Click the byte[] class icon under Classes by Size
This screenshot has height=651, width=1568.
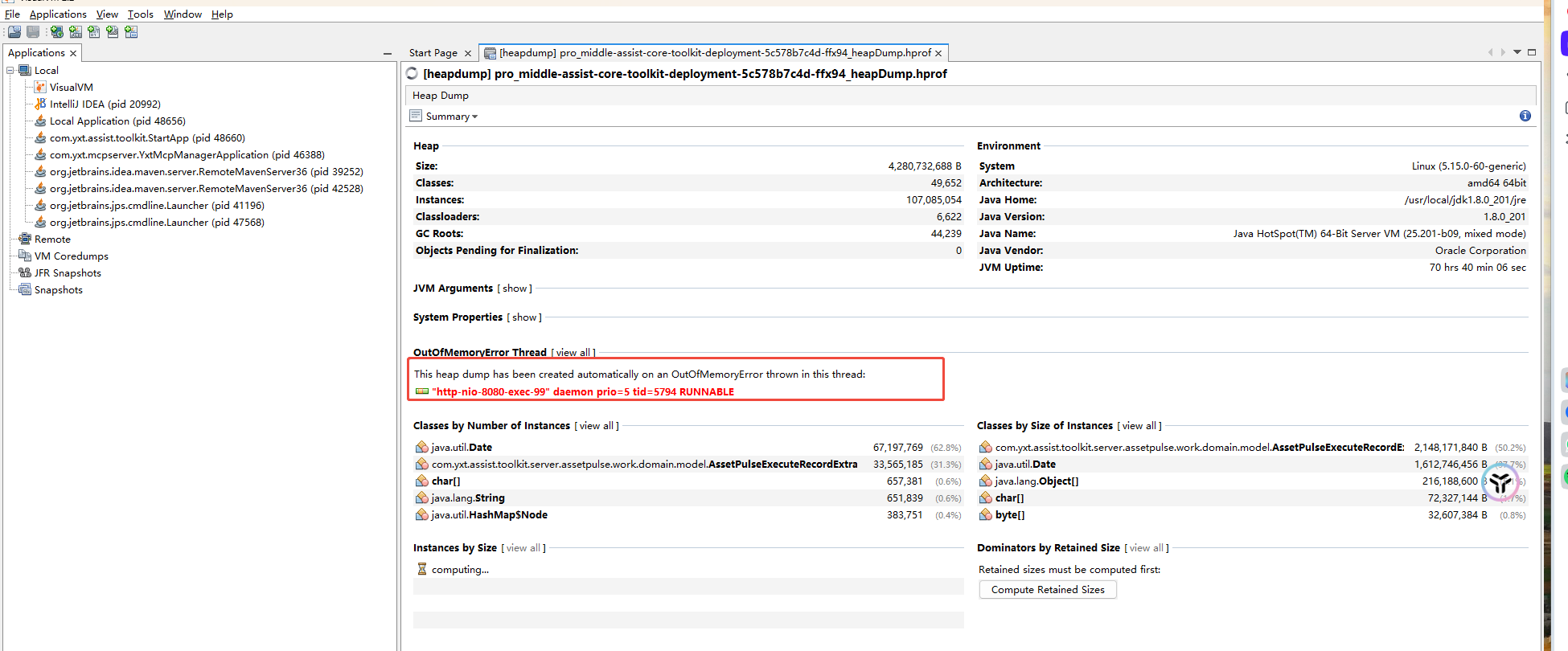click(x=986, y=514)
